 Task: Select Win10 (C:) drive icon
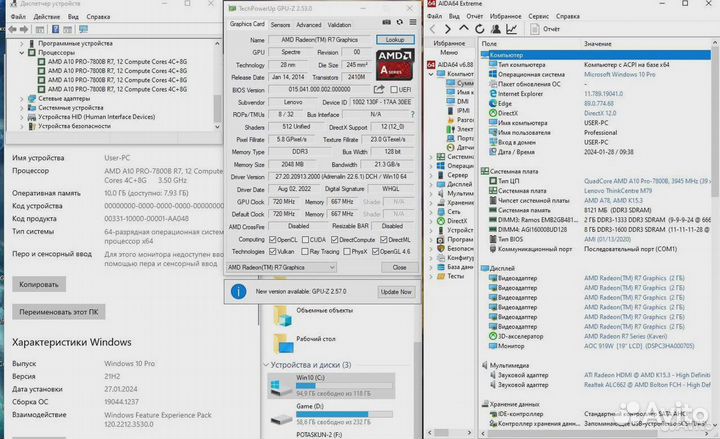(281, 386)
